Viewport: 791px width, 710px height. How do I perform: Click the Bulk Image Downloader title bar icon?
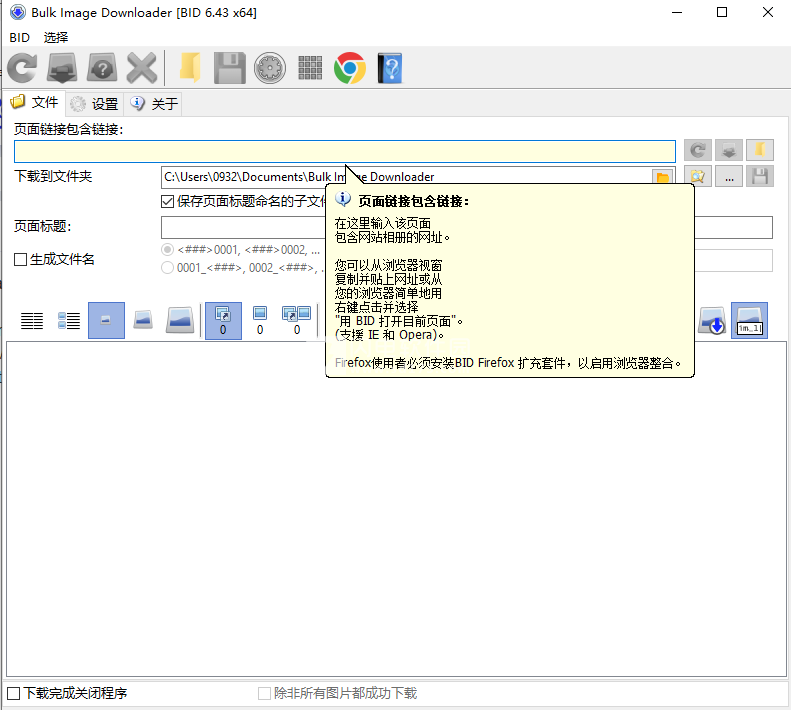pyautogui.click(x=18, y=12)
